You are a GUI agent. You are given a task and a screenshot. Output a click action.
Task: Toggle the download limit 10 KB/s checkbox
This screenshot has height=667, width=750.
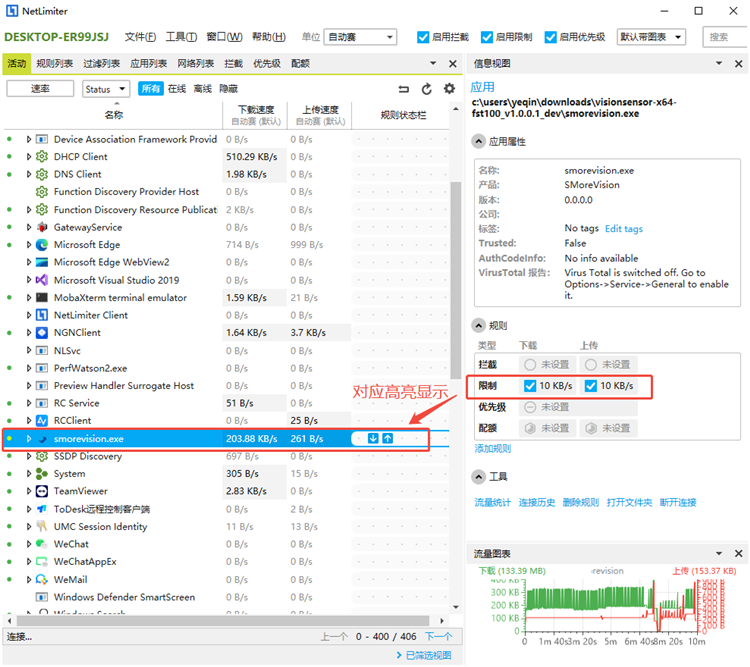pos(530,386)
